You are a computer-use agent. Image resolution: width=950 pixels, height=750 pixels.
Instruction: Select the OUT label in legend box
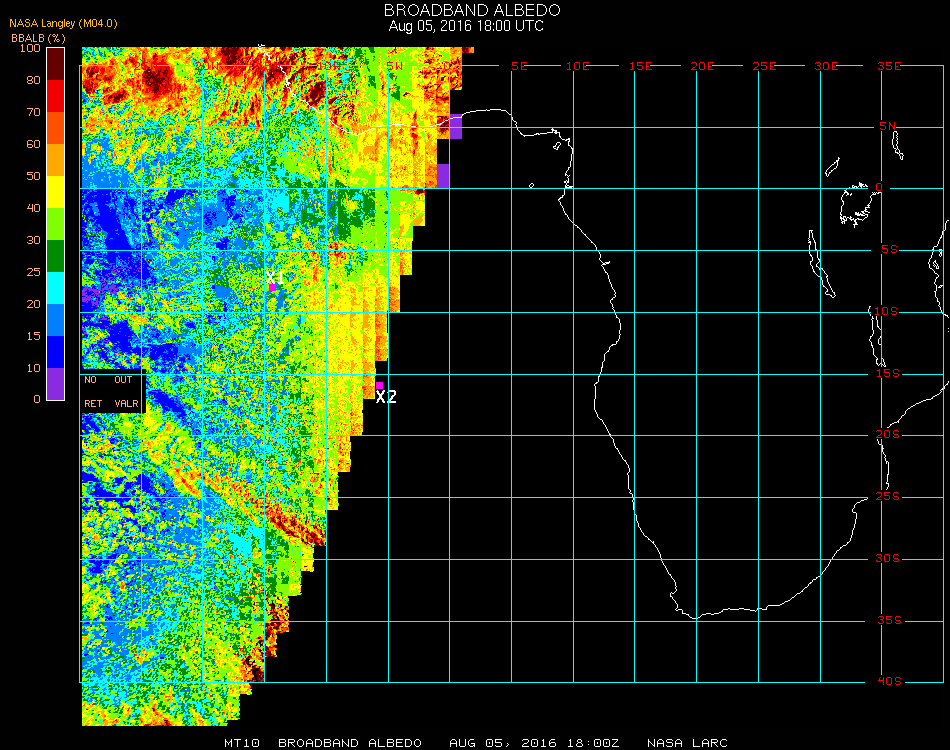123,380
